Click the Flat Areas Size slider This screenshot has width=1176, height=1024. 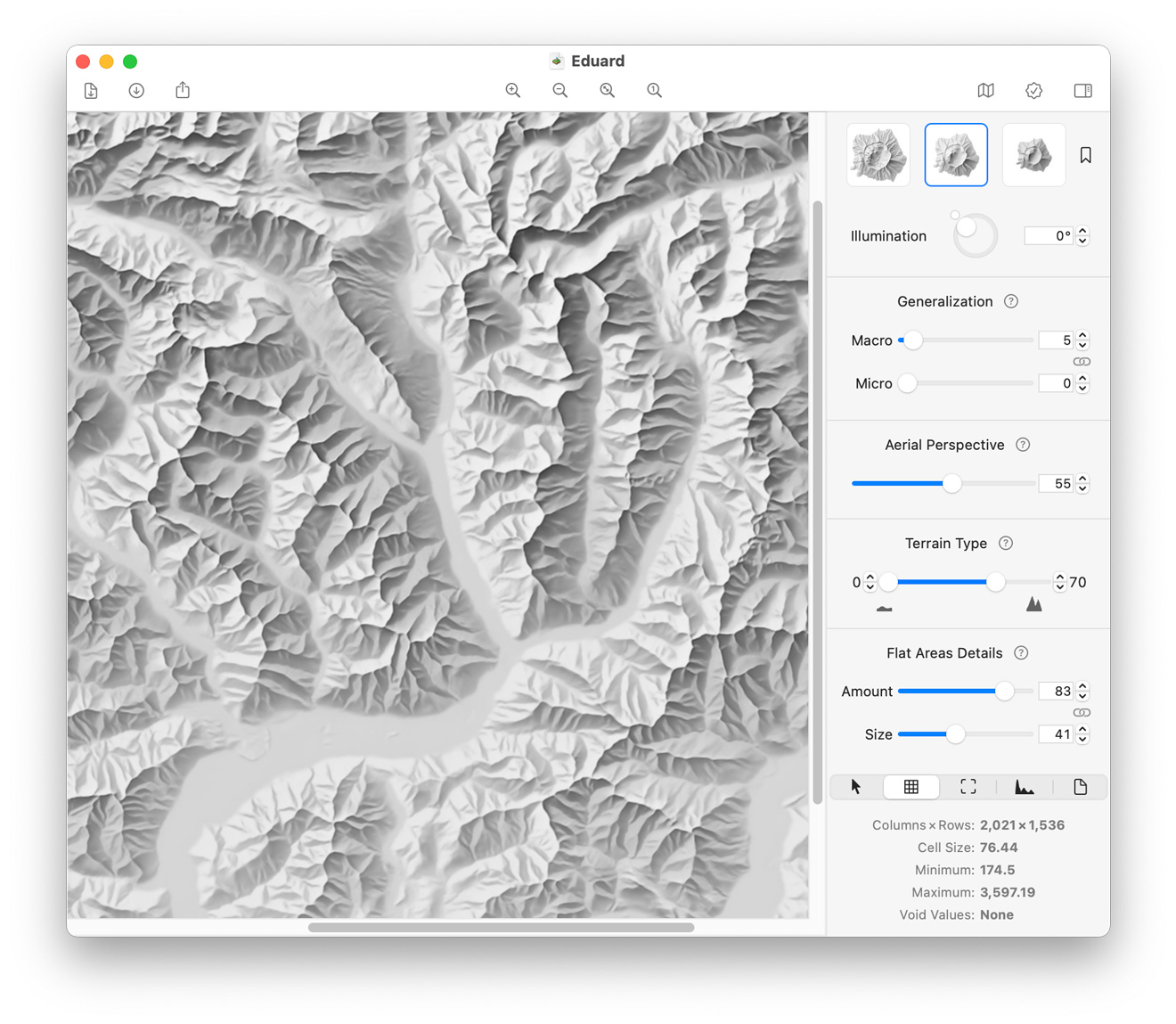coord(966,734)
